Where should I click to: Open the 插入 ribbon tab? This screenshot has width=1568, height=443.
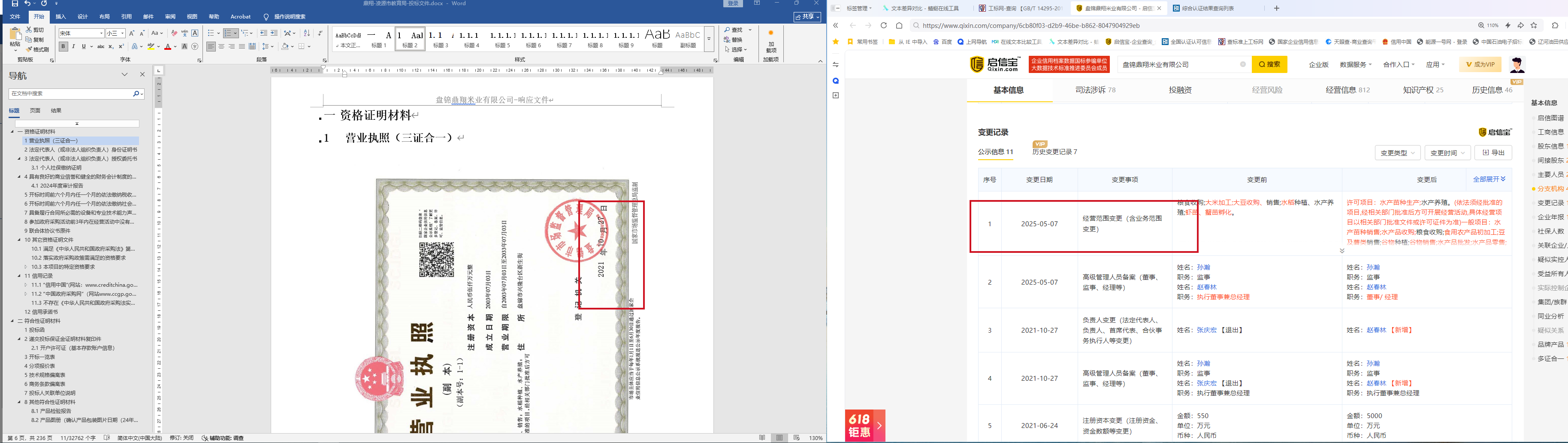60,16
